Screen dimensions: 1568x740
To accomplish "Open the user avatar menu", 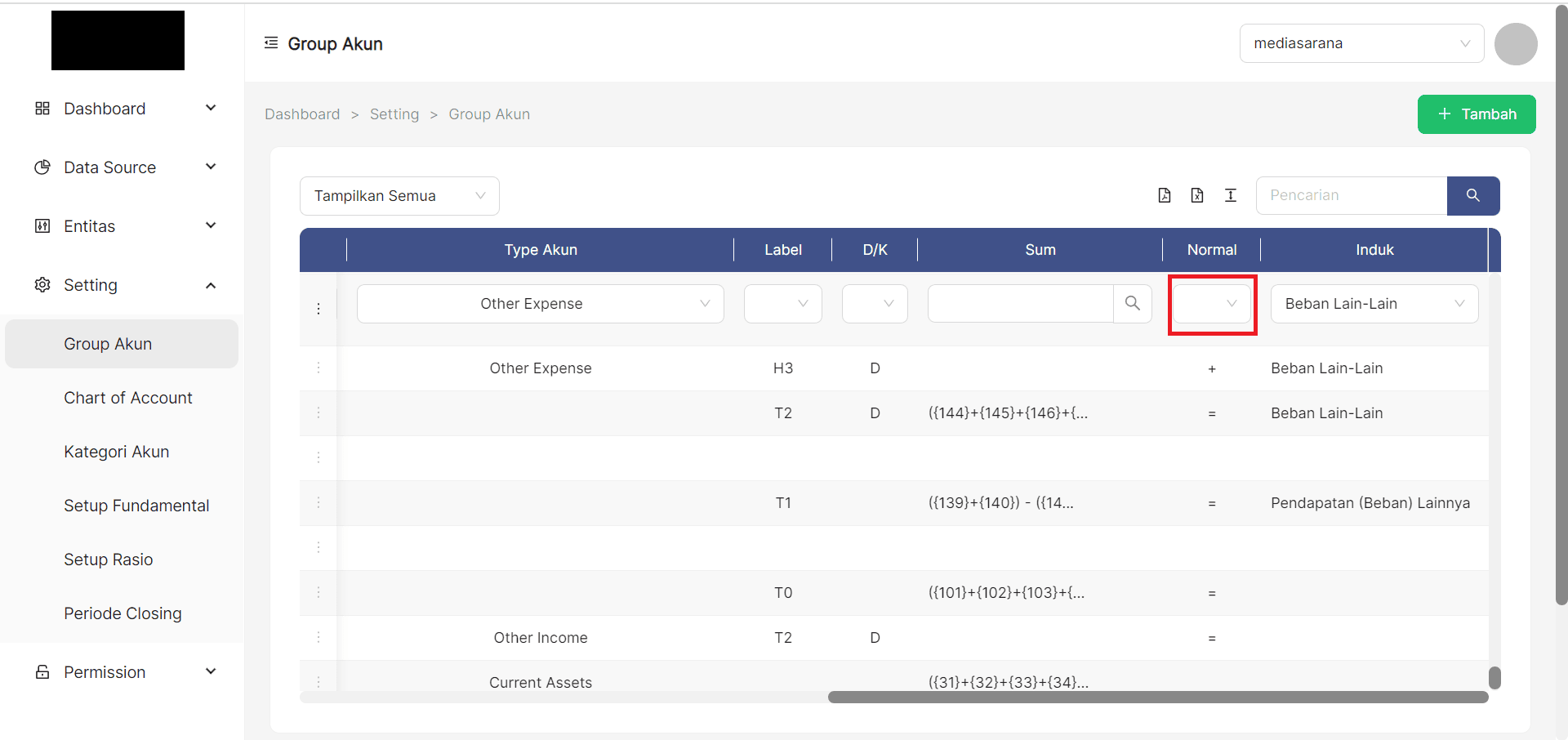I will pos(1516,44).
